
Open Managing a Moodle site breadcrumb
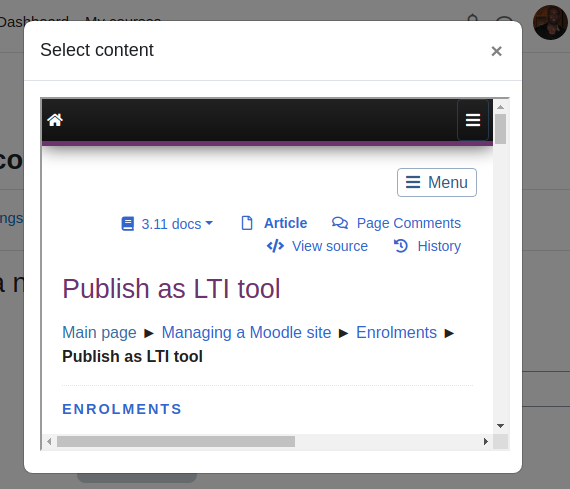coord(246,333)
